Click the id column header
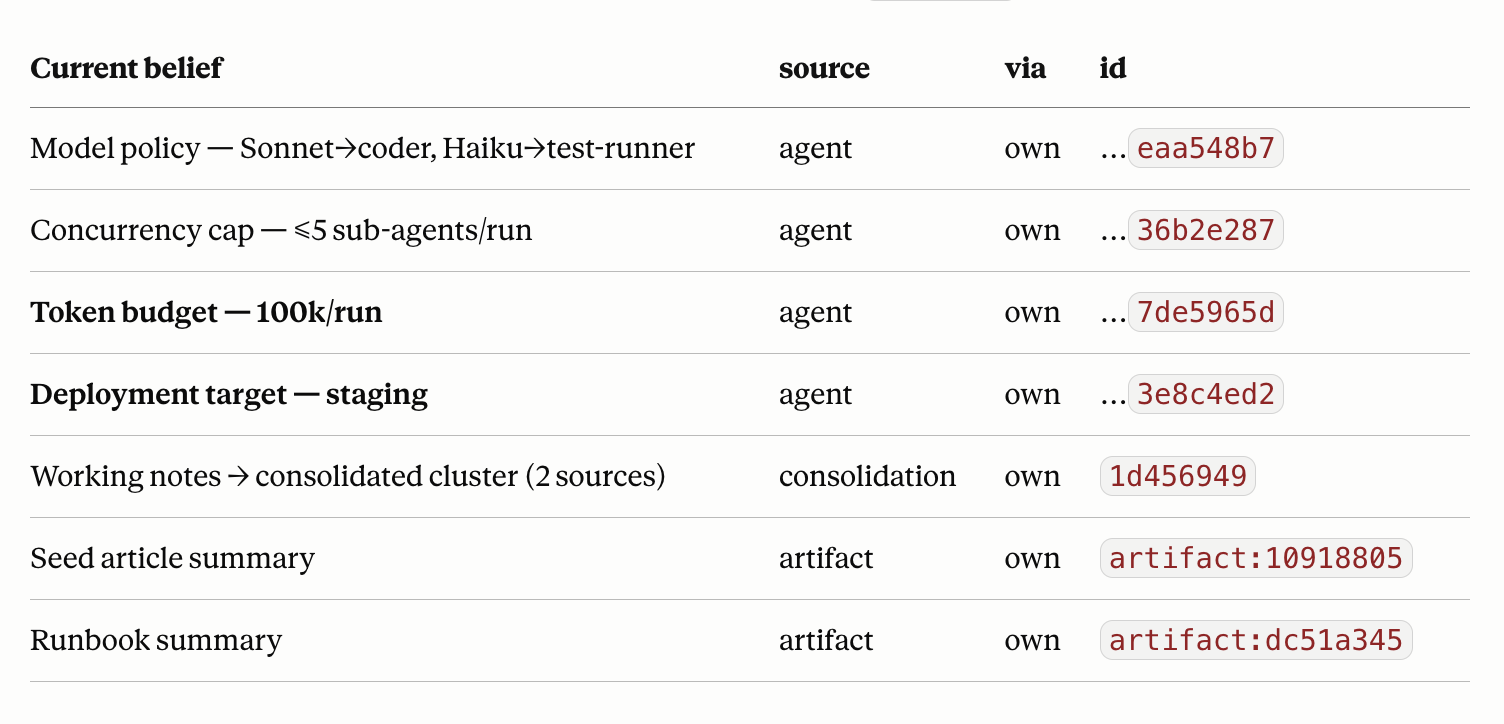This screenshot has height=724, width=1504. (x=1113, y=68)
